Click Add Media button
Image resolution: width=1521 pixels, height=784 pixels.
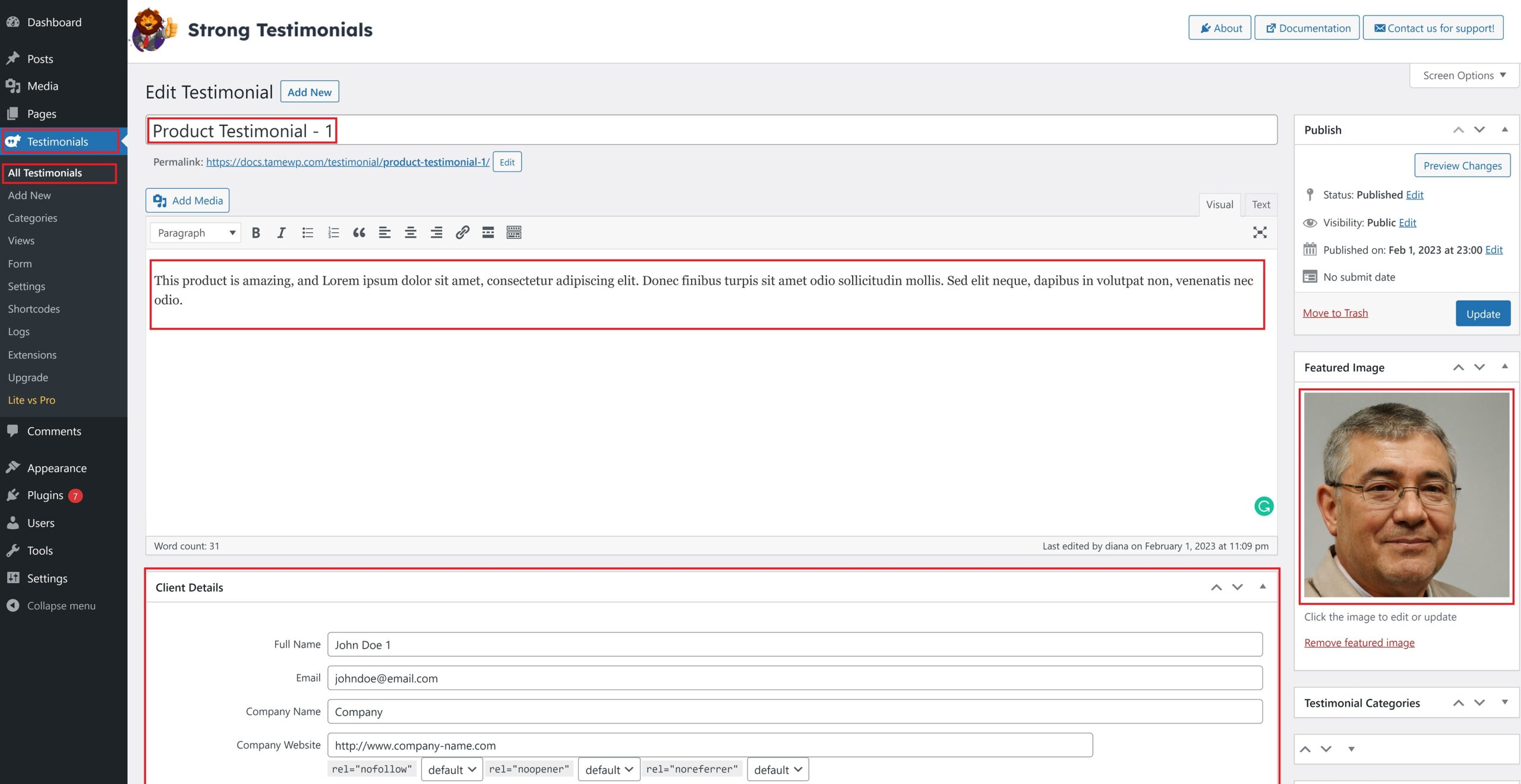188,201
